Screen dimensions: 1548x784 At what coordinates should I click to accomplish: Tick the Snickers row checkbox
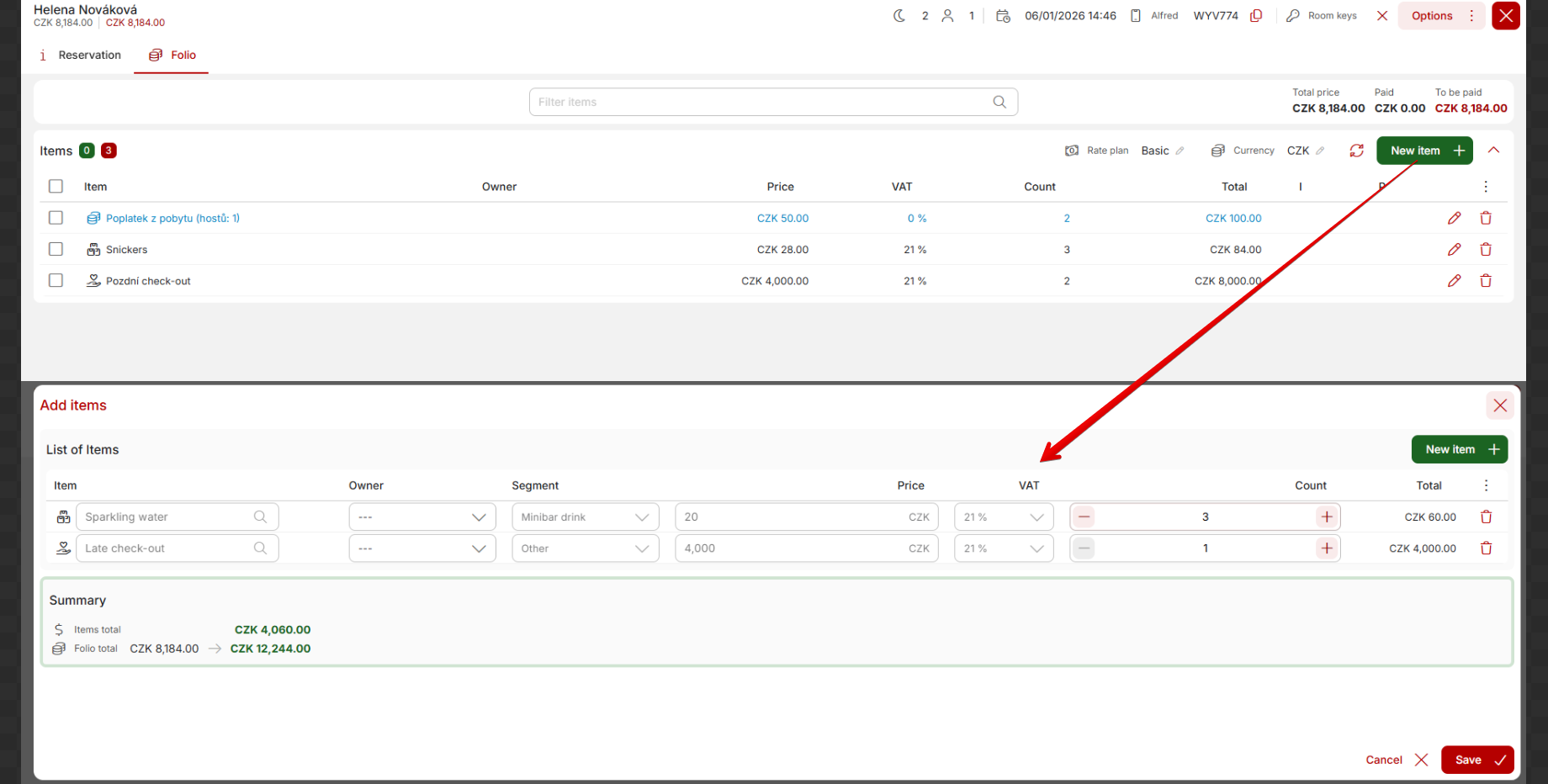pyautogui.click(x=56, y=250)
